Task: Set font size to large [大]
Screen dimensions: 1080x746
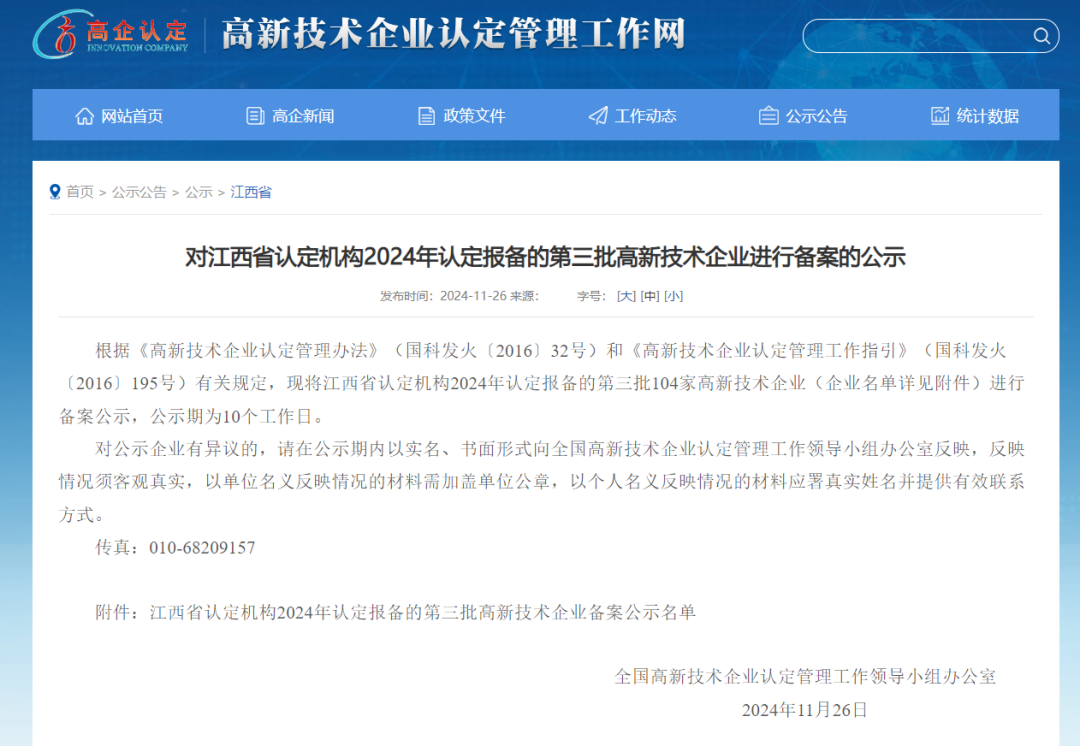Action: click(x=626, y=296)
